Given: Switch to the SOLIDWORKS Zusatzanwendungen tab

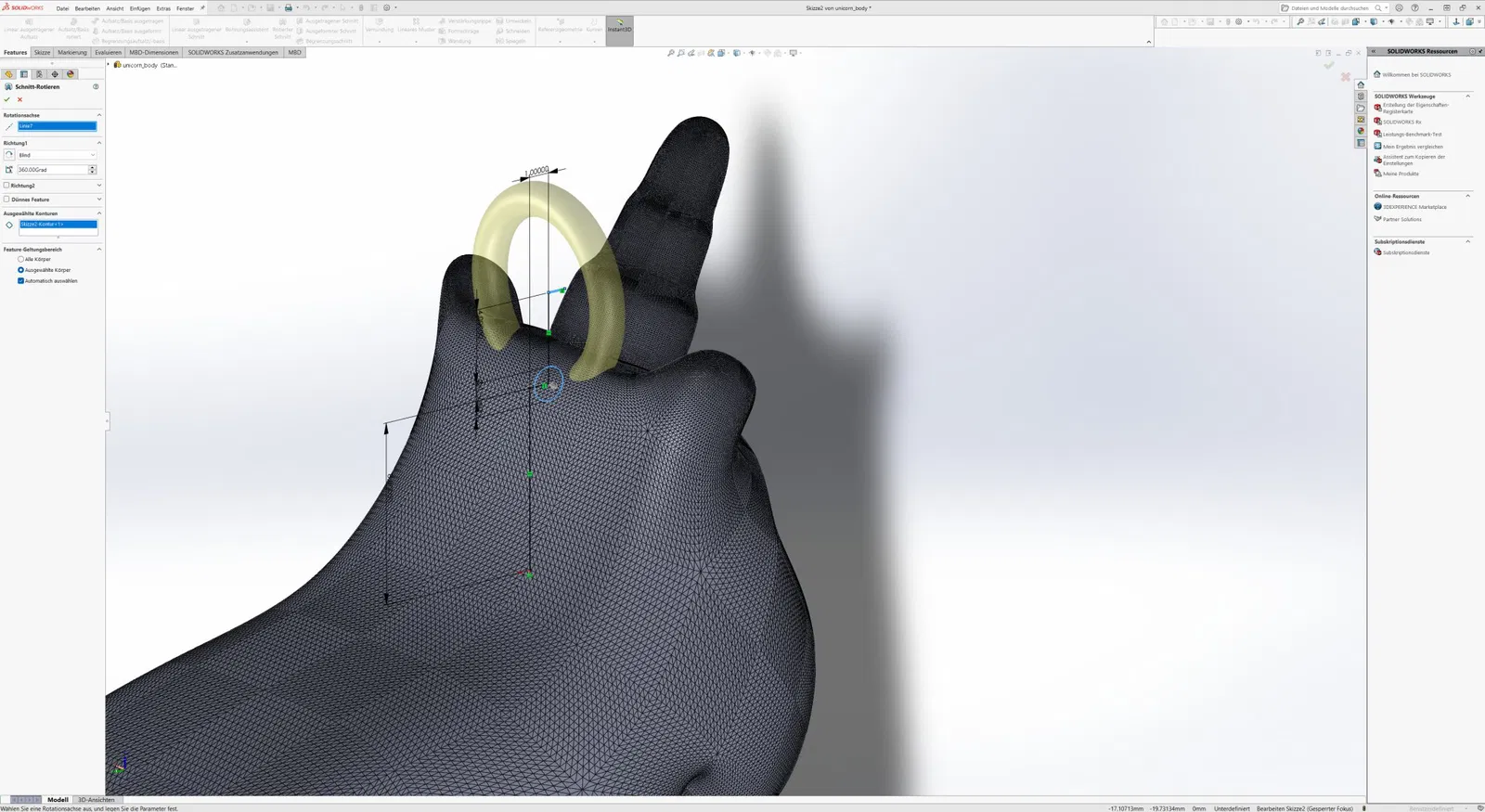Looking at the screenshot, I should pos(233,53).
